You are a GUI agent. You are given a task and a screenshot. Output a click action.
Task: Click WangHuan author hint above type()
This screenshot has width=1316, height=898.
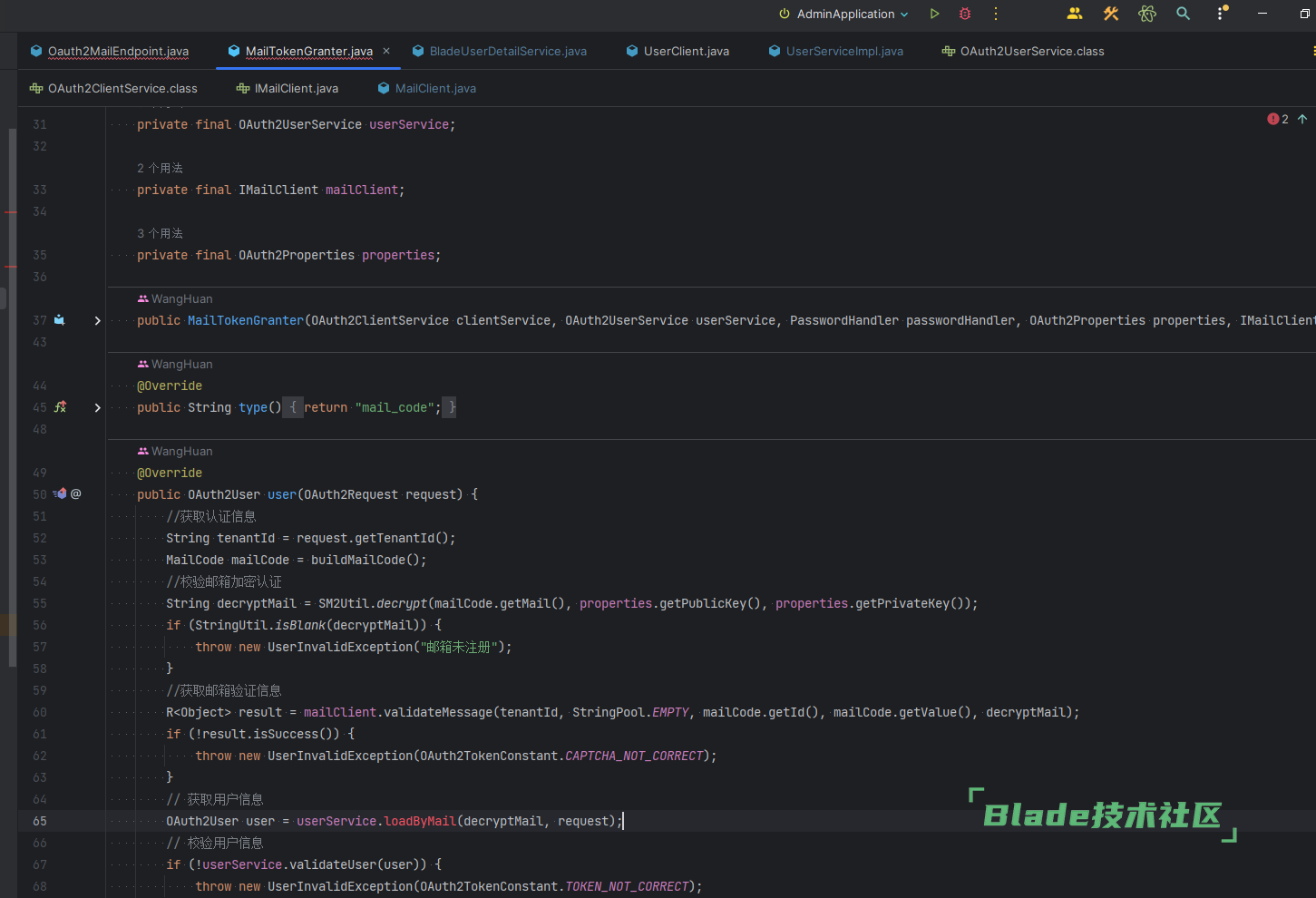[x=175, y=364]
